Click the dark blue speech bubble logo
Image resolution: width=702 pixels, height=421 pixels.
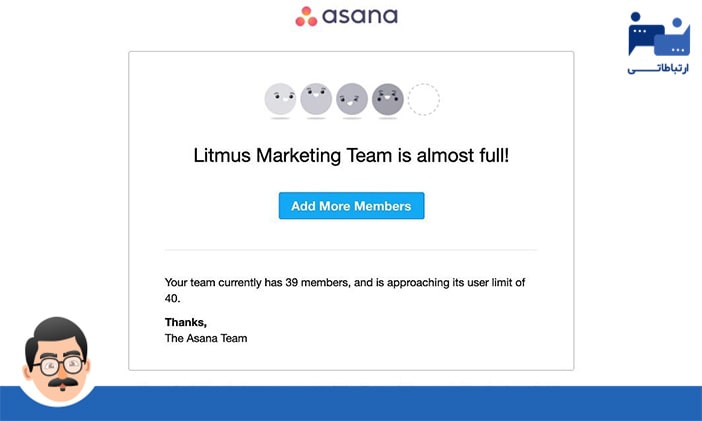tap(645, 34)
